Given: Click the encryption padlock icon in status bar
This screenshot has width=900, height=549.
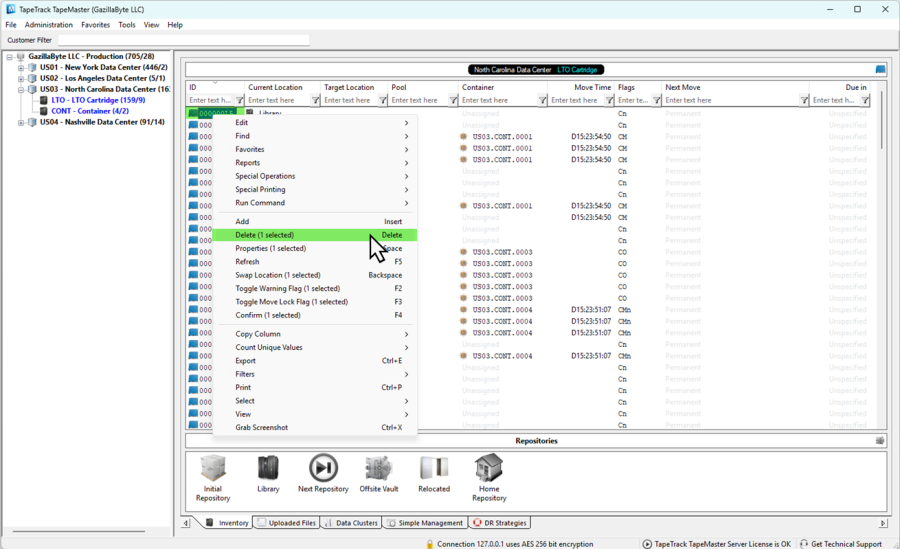Looking at the screenshot, I should (429, 544).
